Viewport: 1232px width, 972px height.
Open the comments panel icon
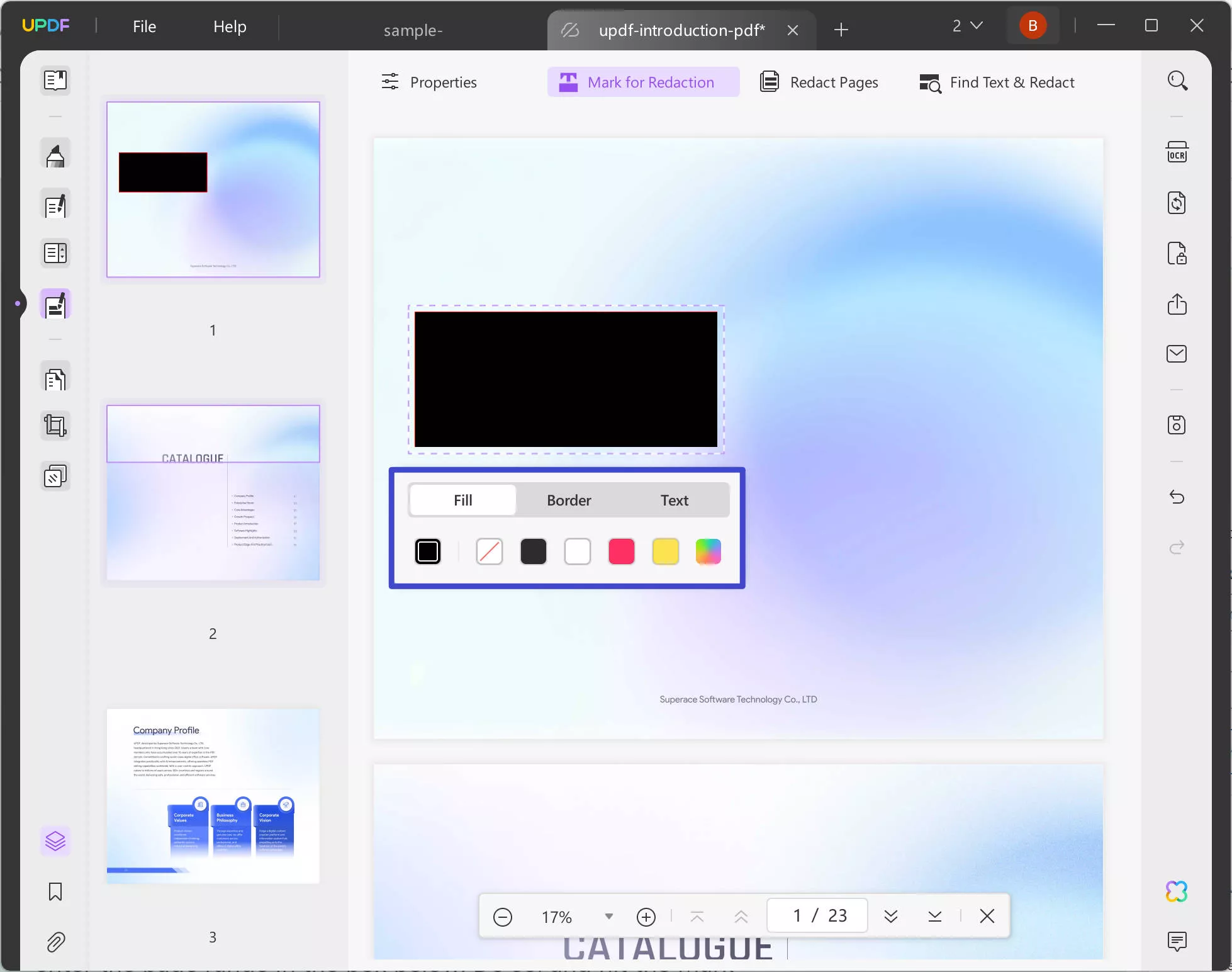(1177, 942)
